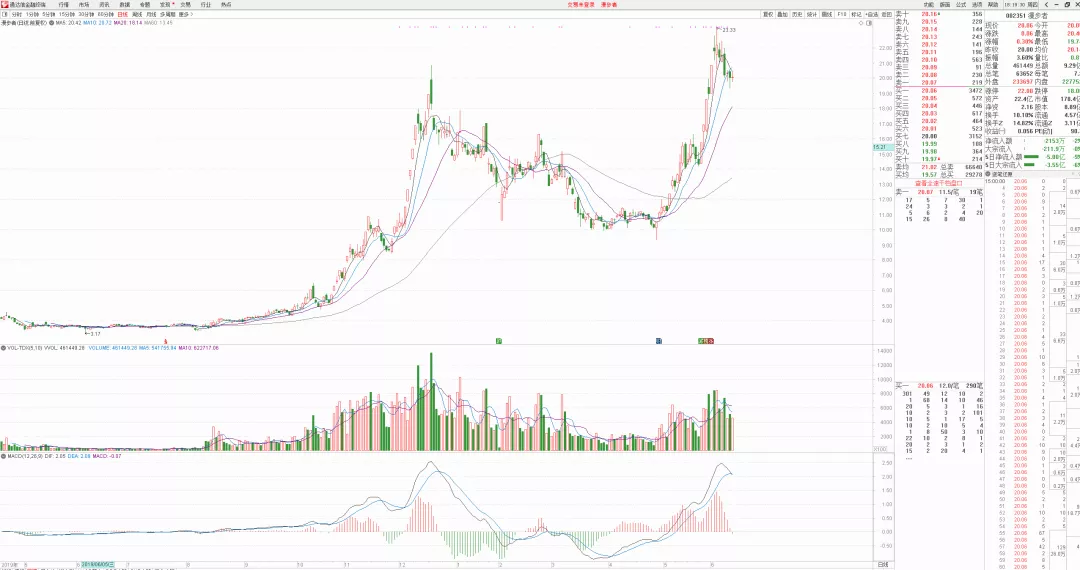Screen dimensions: 1080x570
Task: Click the 返回 back button
Action: (x=887, y=14)
